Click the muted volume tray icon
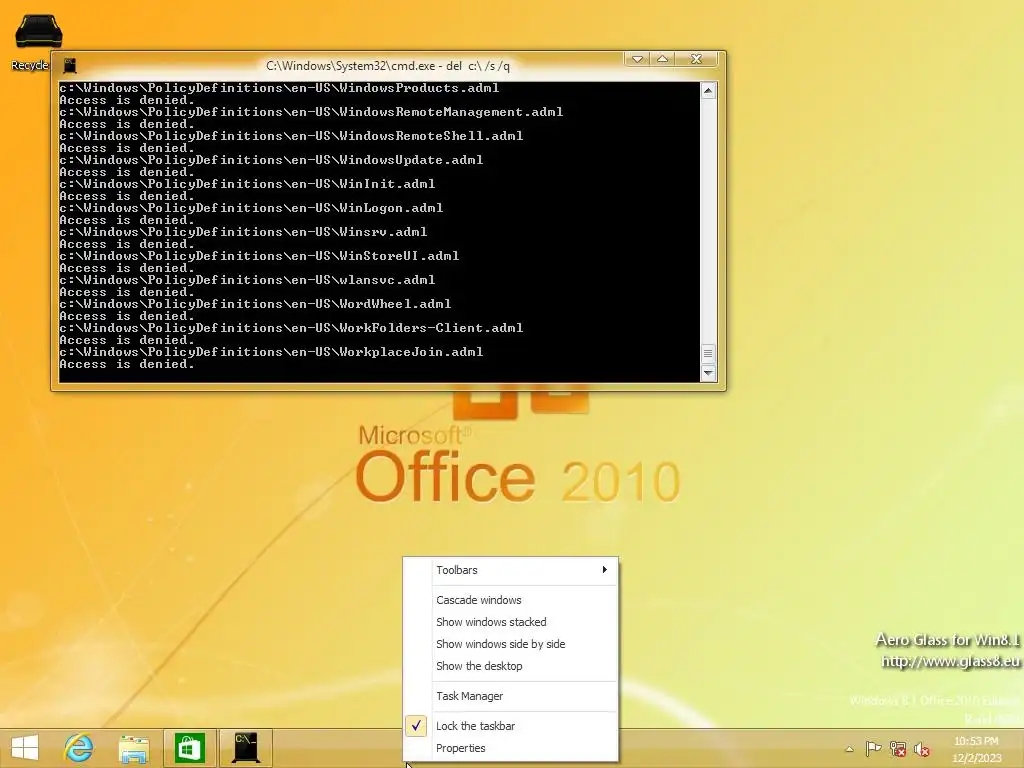The width and height of the screenshot is (1024, 768). [x=922, y=748]
